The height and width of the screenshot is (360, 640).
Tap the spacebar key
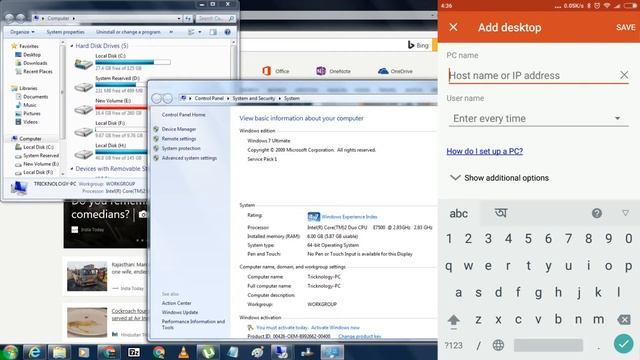pyautogui.click(x=548, y=345)
